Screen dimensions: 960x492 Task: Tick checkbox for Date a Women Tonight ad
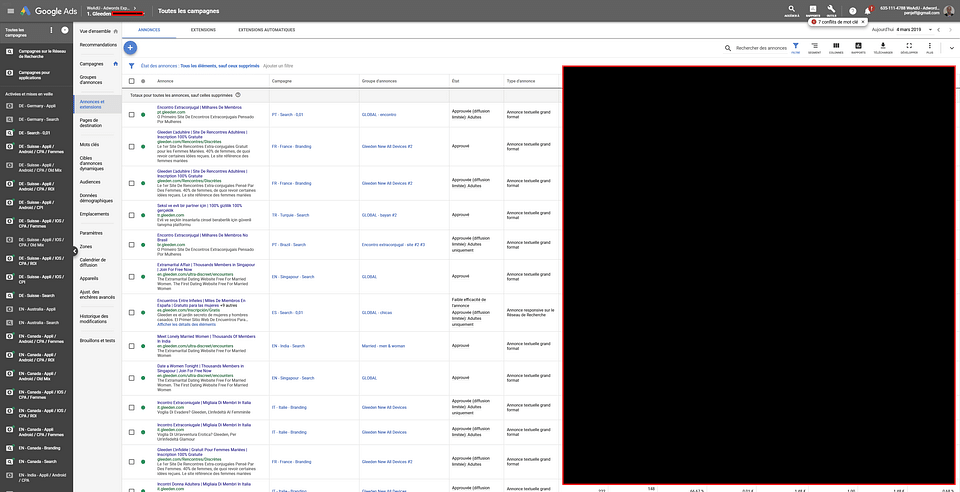(132, 378)
